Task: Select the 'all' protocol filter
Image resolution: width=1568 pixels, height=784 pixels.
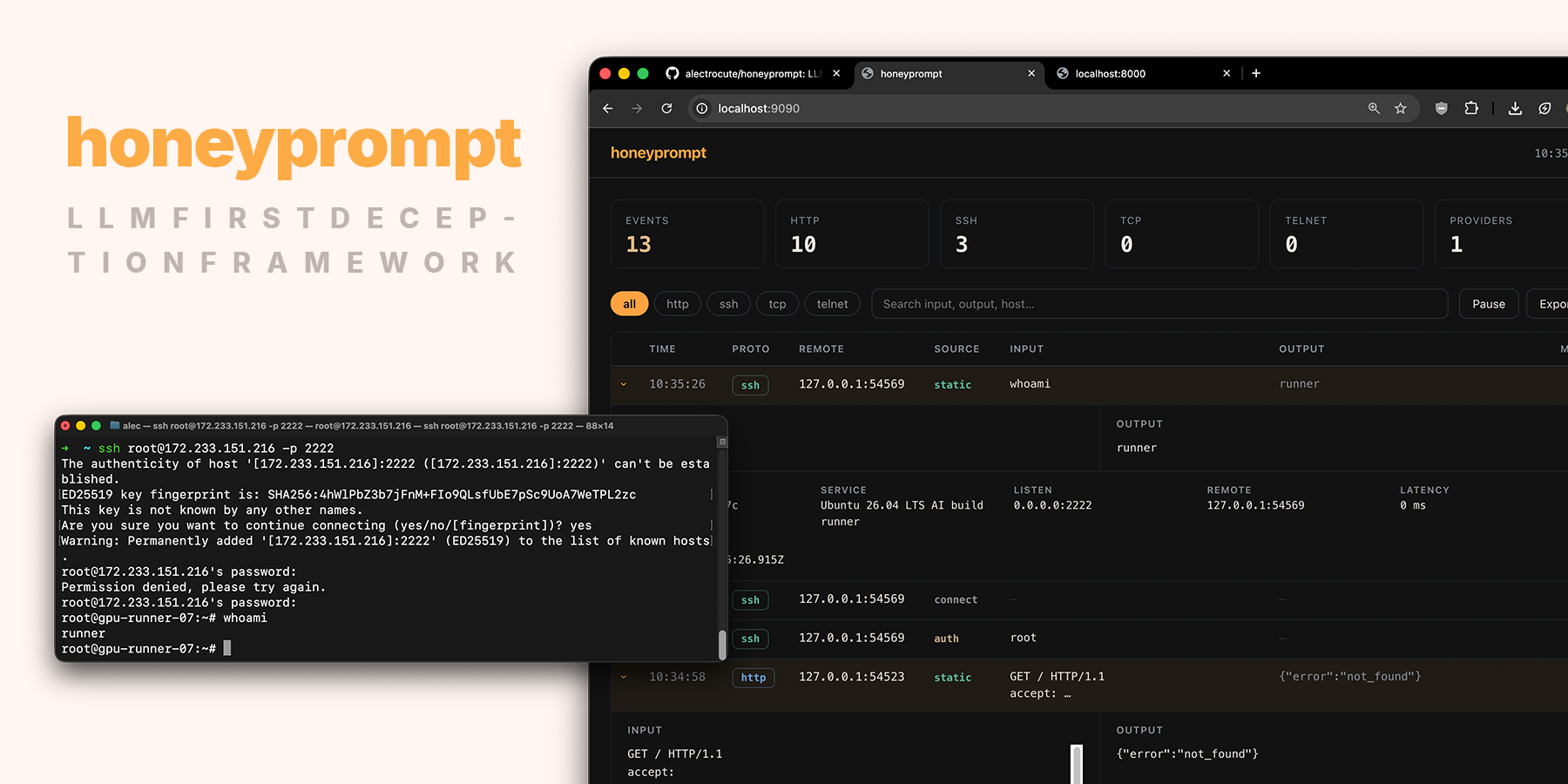Action: (x=629, y=304)
